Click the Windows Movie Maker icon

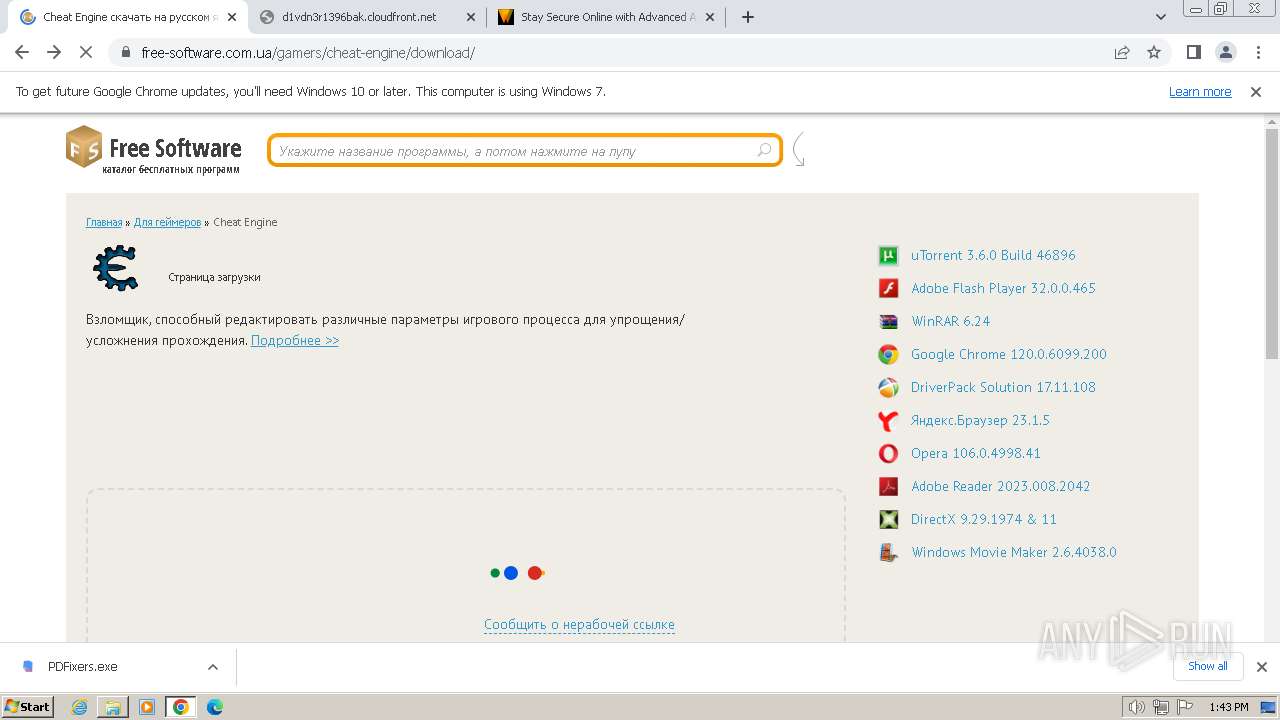pyautogui.click(x=888, y=552)
